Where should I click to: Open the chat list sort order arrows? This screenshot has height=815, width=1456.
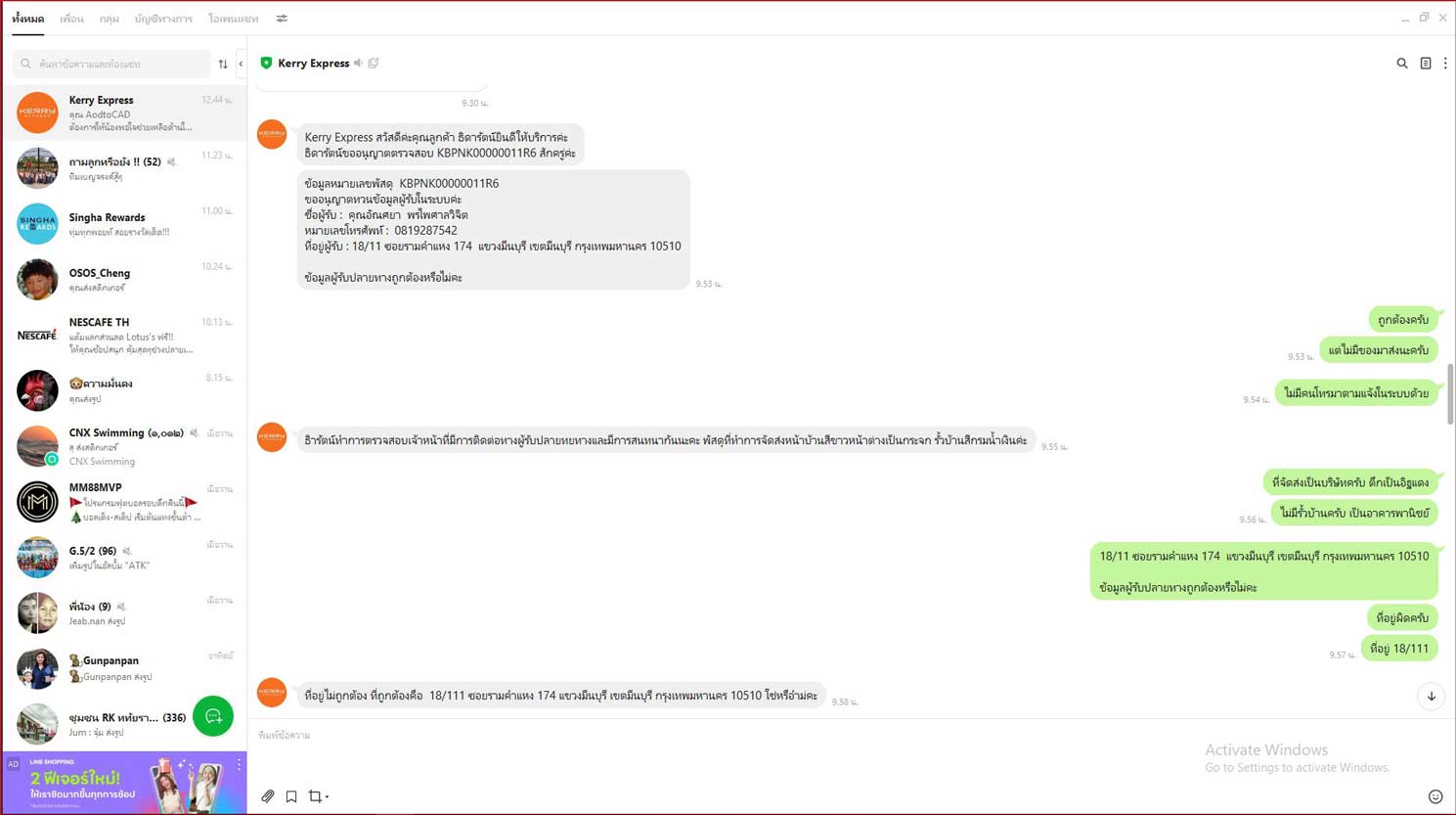(x=223, y=65)
